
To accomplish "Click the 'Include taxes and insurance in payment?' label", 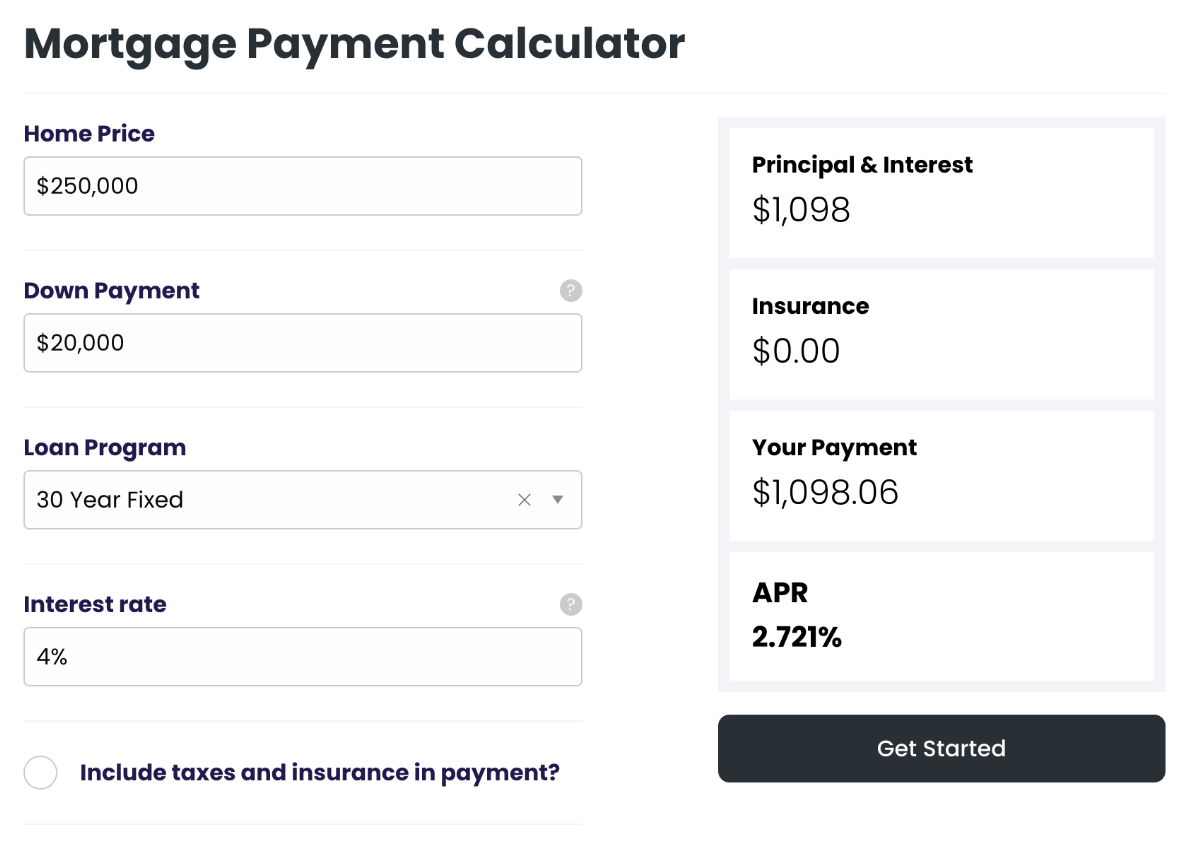I will [x=319, y=773].
